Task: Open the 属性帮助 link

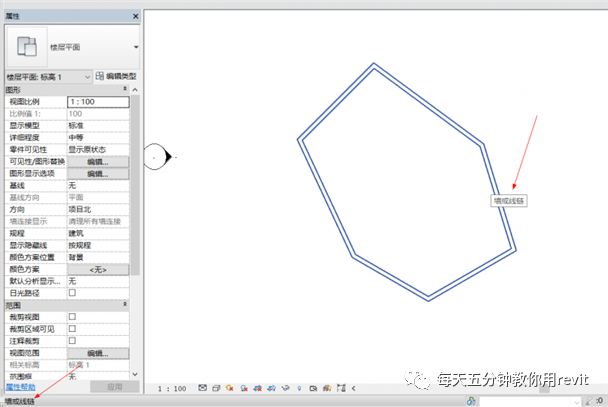Action: point(21,387)
